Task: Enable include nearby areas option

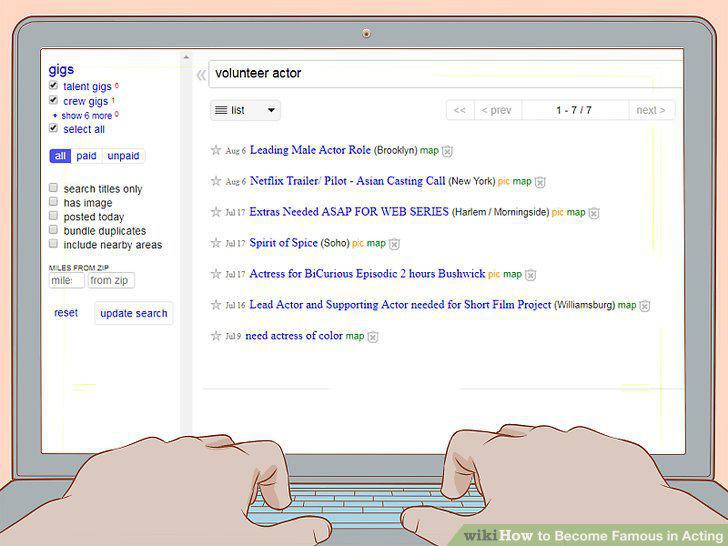Action: click(53, 243)
